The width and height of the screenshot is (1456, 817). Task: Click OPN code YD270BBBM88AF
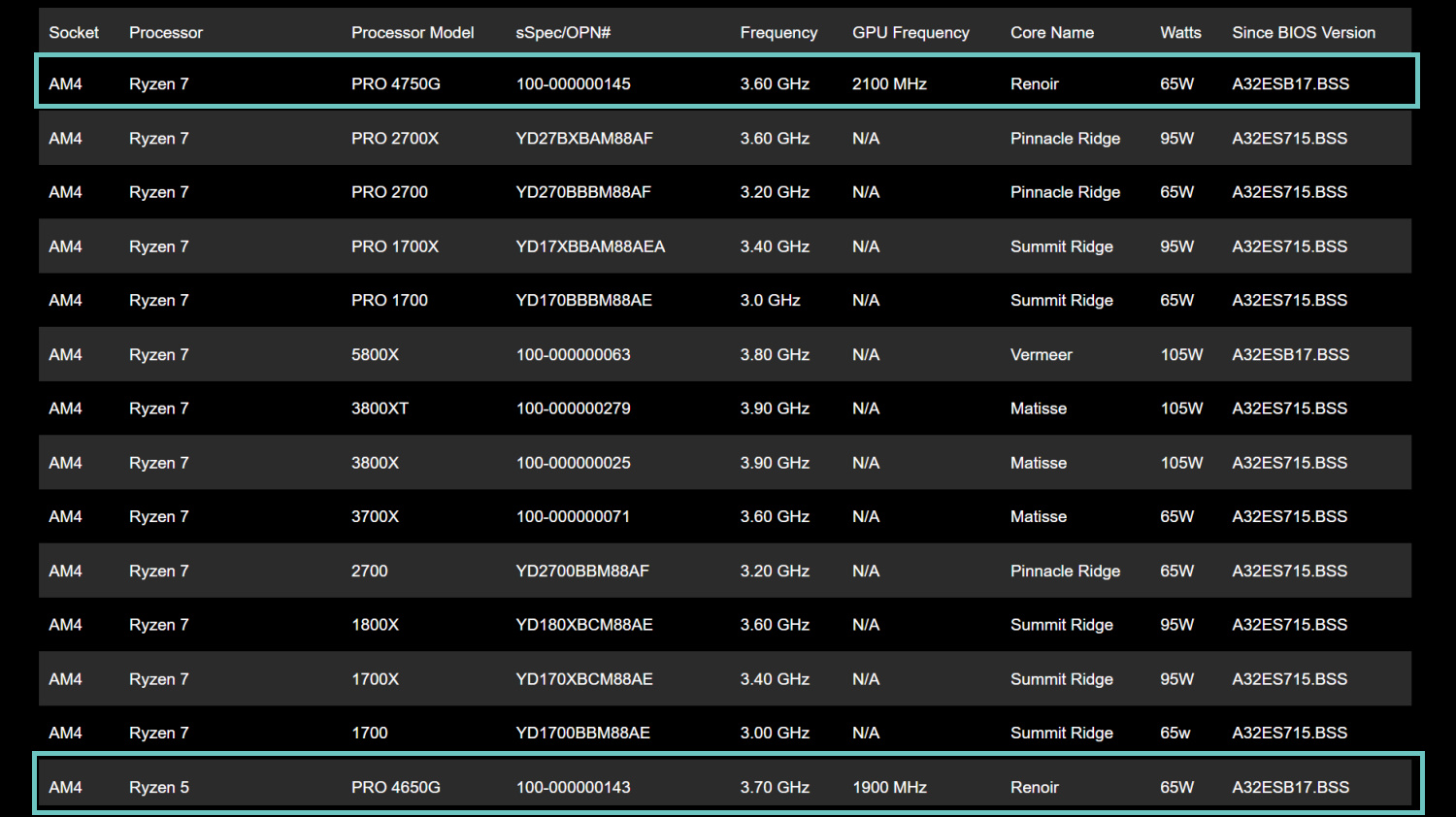pos(583,192)
